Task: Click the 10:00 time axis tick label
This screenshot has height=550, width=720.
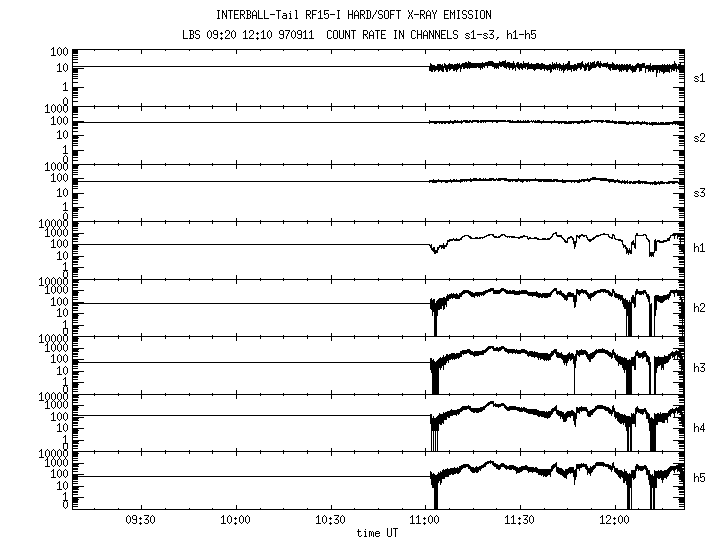Action: coord(235,521)
